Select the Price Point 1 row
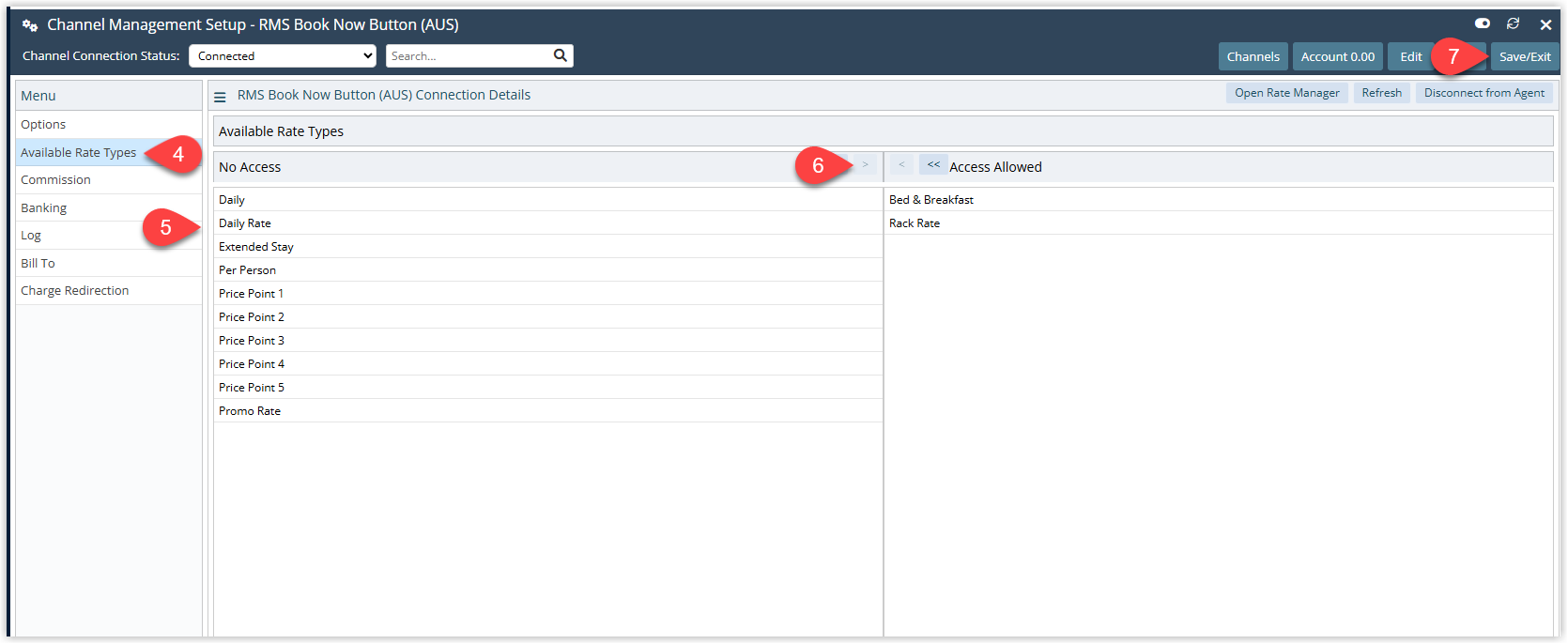Screen dimensions: 1568x644 (548, 293)
